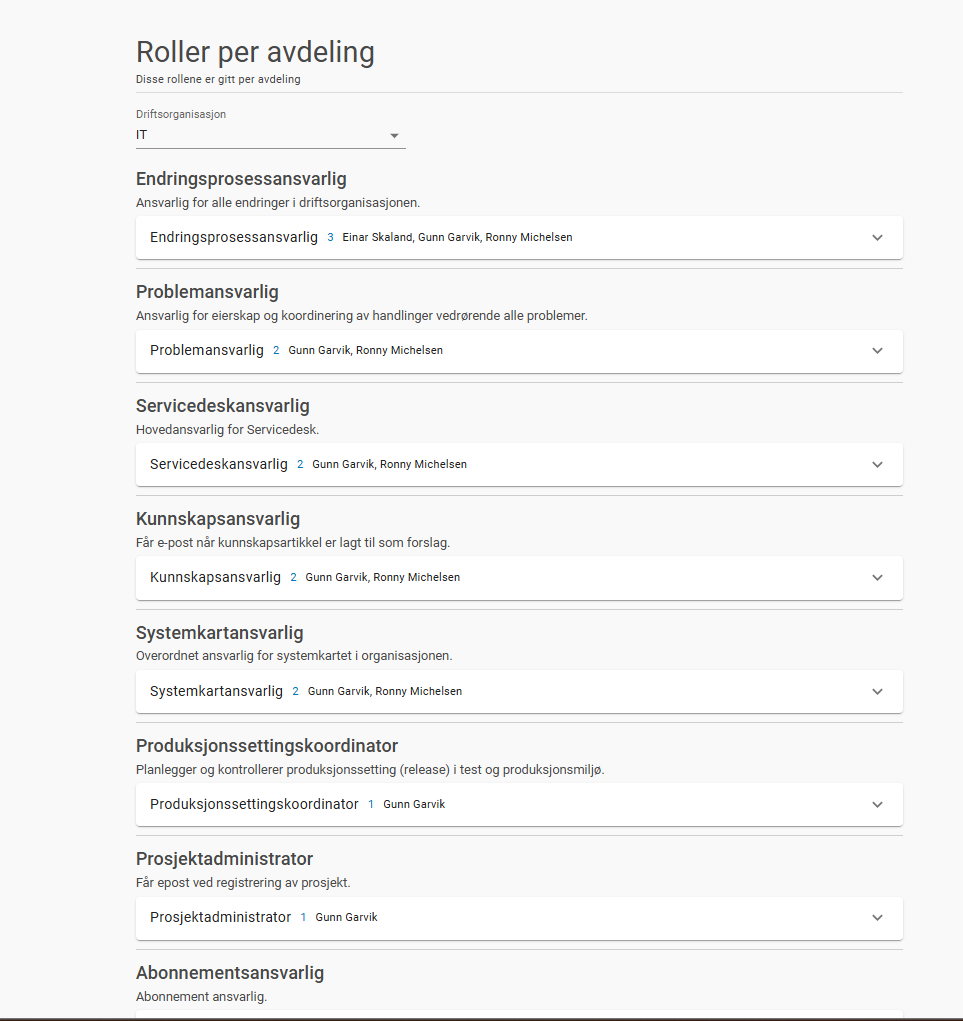This screenshot has width=963, height=1021.
Task: Click the Produksjonssettingskoordinator row chevron icon
Action: pos(877,805)
